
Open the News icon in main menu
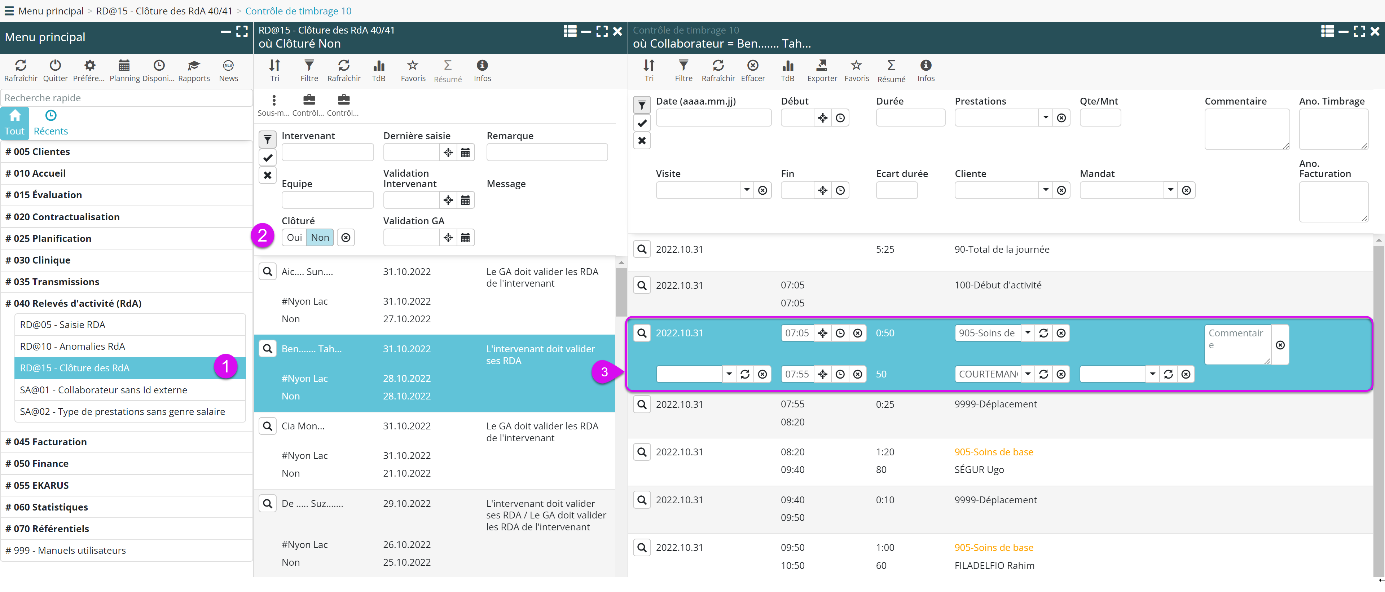coord(229,66)
